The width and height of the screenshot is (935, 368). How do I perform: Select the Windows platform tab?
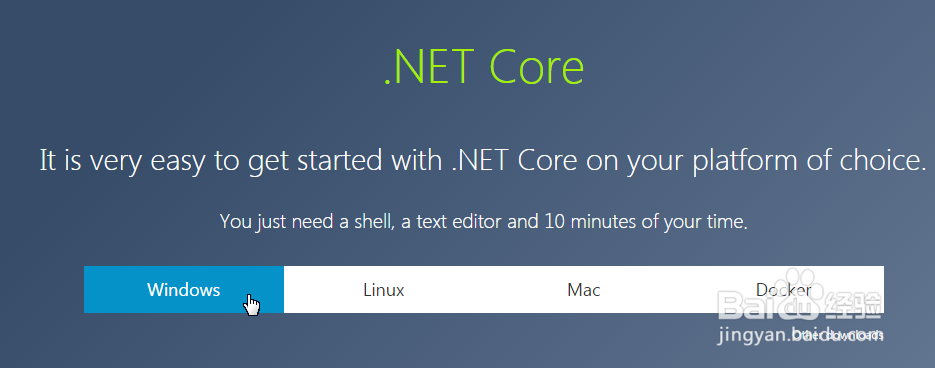click(184, 290)
